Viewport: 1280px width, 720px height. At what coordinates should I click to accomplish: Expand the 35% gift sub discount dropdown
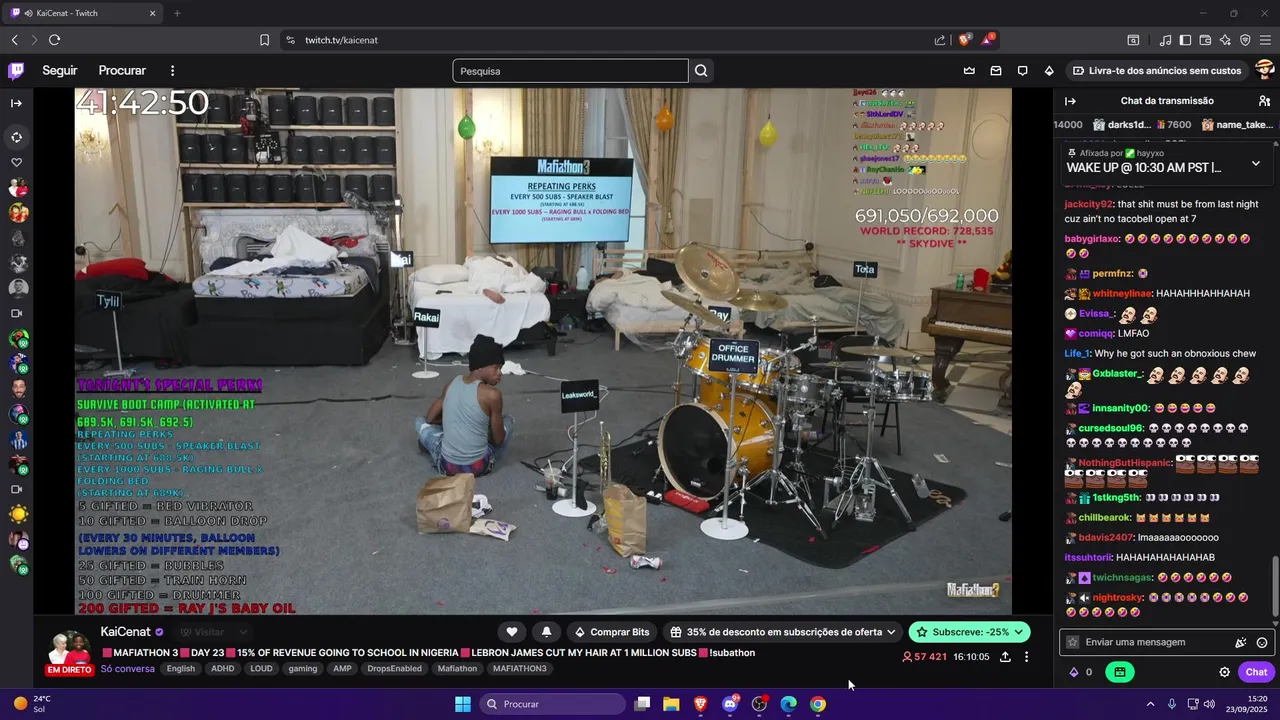tap(783, 632)
